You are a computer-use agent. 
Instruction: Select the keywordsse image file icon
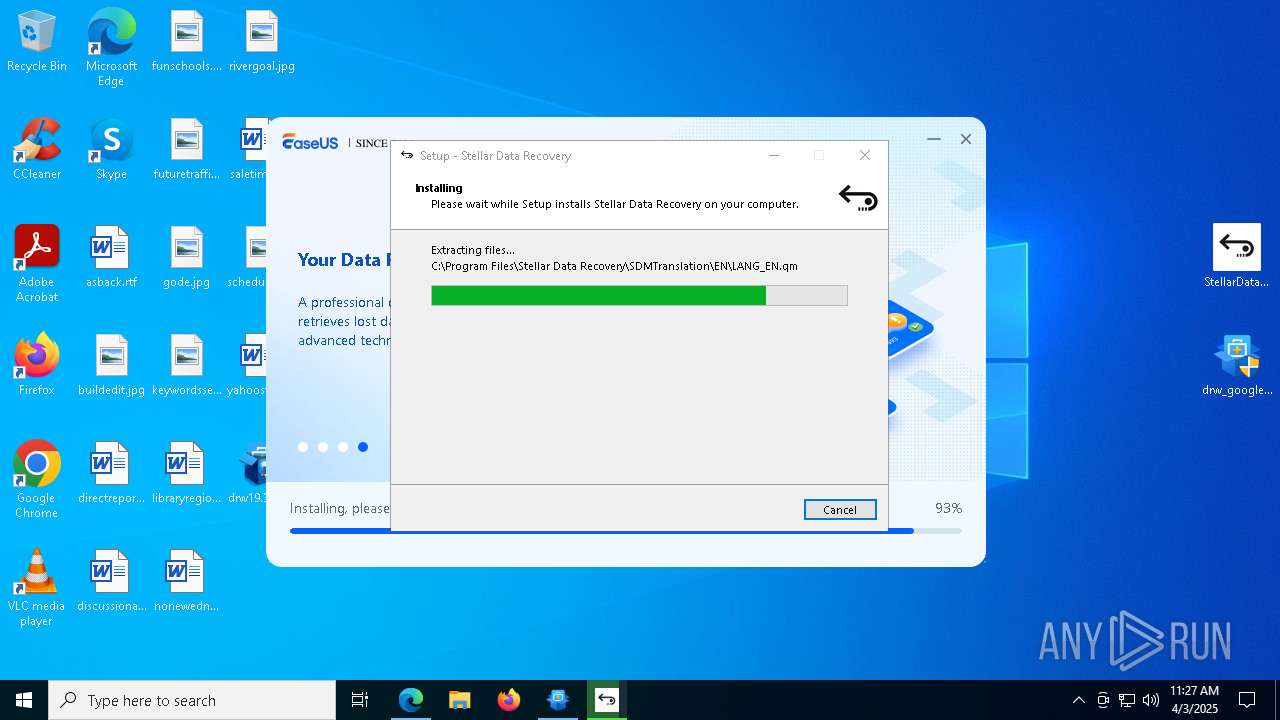click(x=186, y=366)
